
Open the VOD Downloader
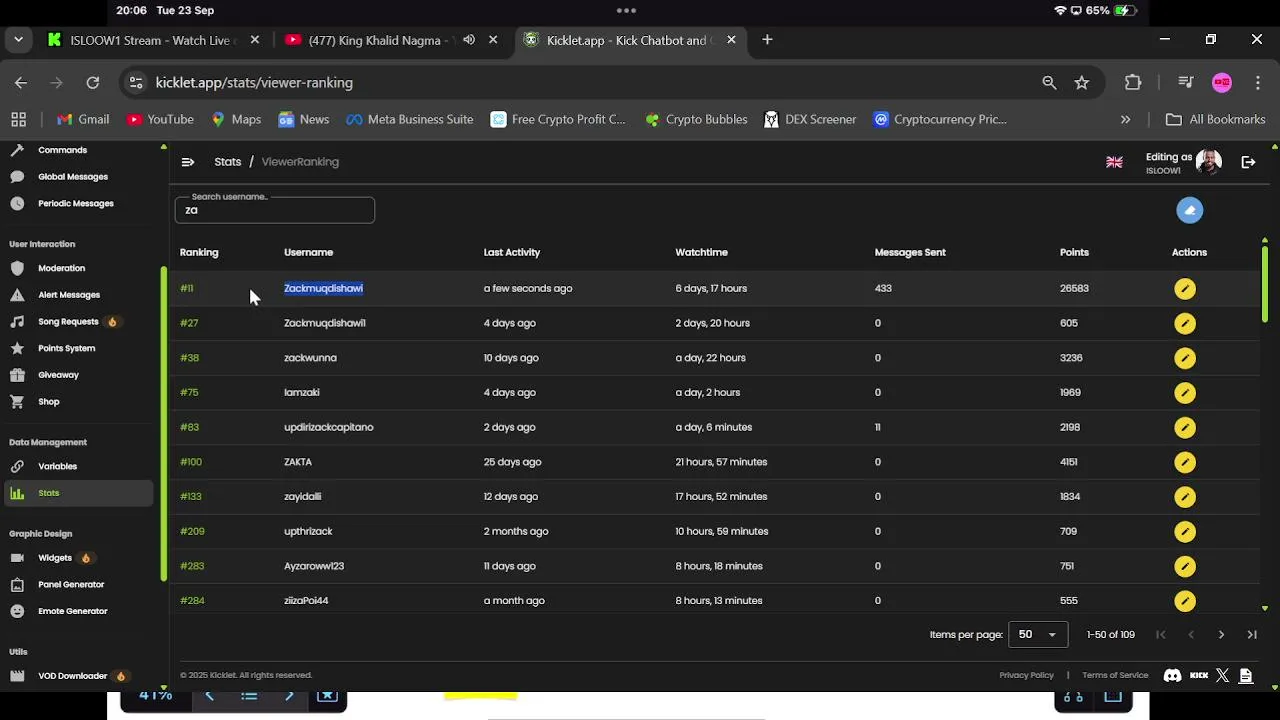72,676
